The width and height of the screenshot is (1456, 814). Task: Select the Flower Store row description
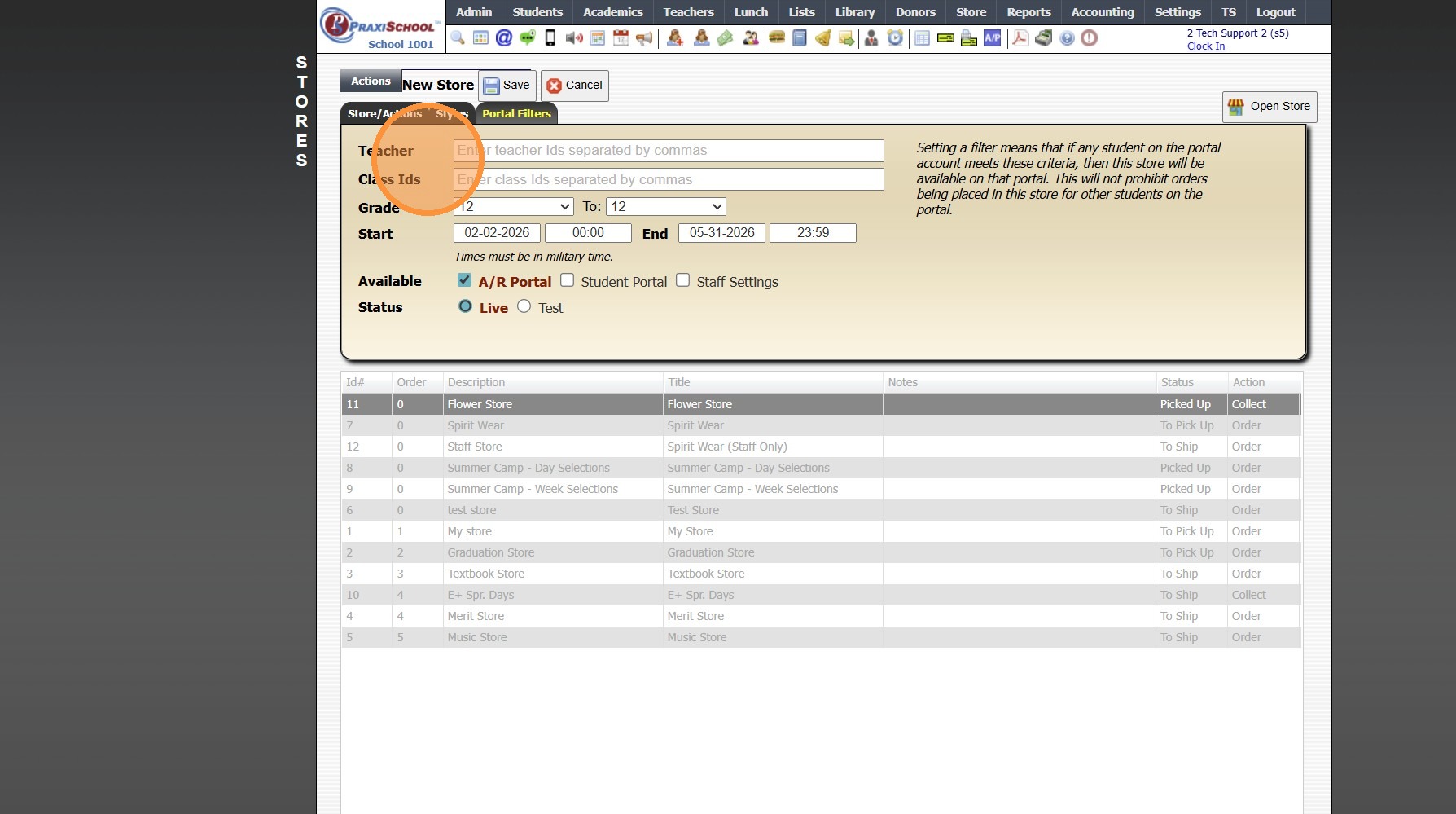tap(553, 404)
